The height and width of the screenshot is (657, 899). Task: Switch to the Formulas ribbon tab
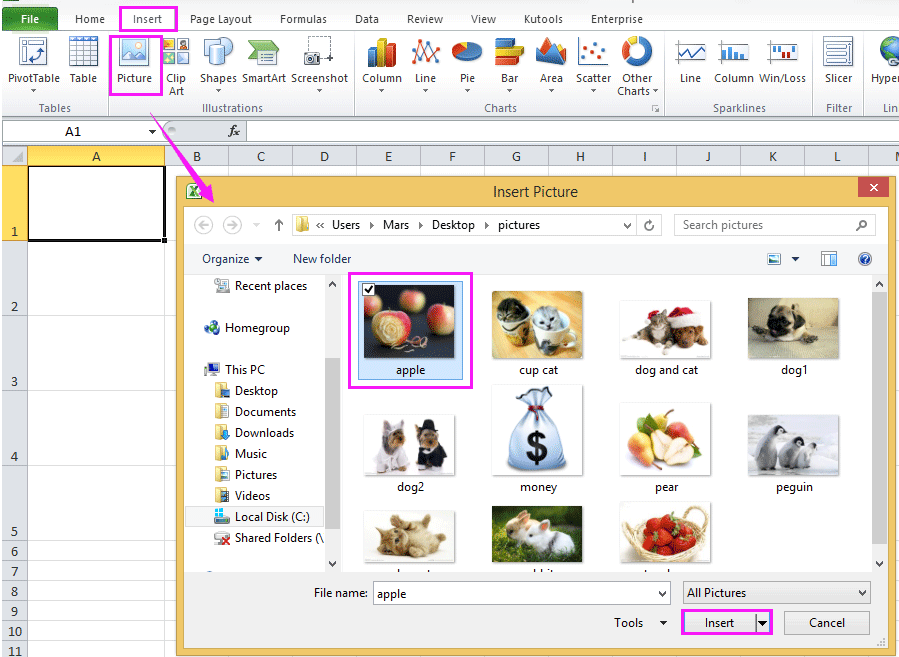[x=303, y=18]
